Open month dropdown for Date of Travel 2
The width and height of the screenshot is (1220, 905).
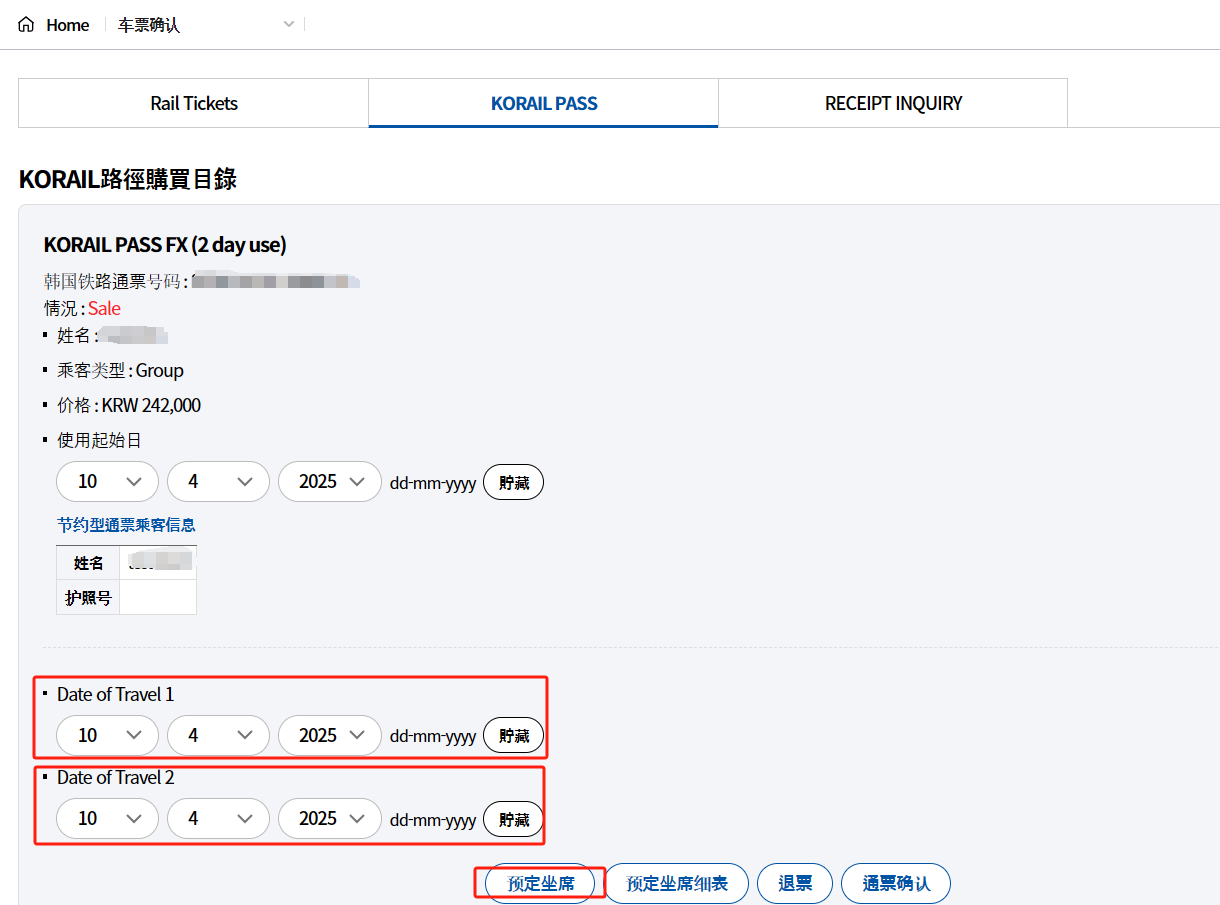pos(218,818)
